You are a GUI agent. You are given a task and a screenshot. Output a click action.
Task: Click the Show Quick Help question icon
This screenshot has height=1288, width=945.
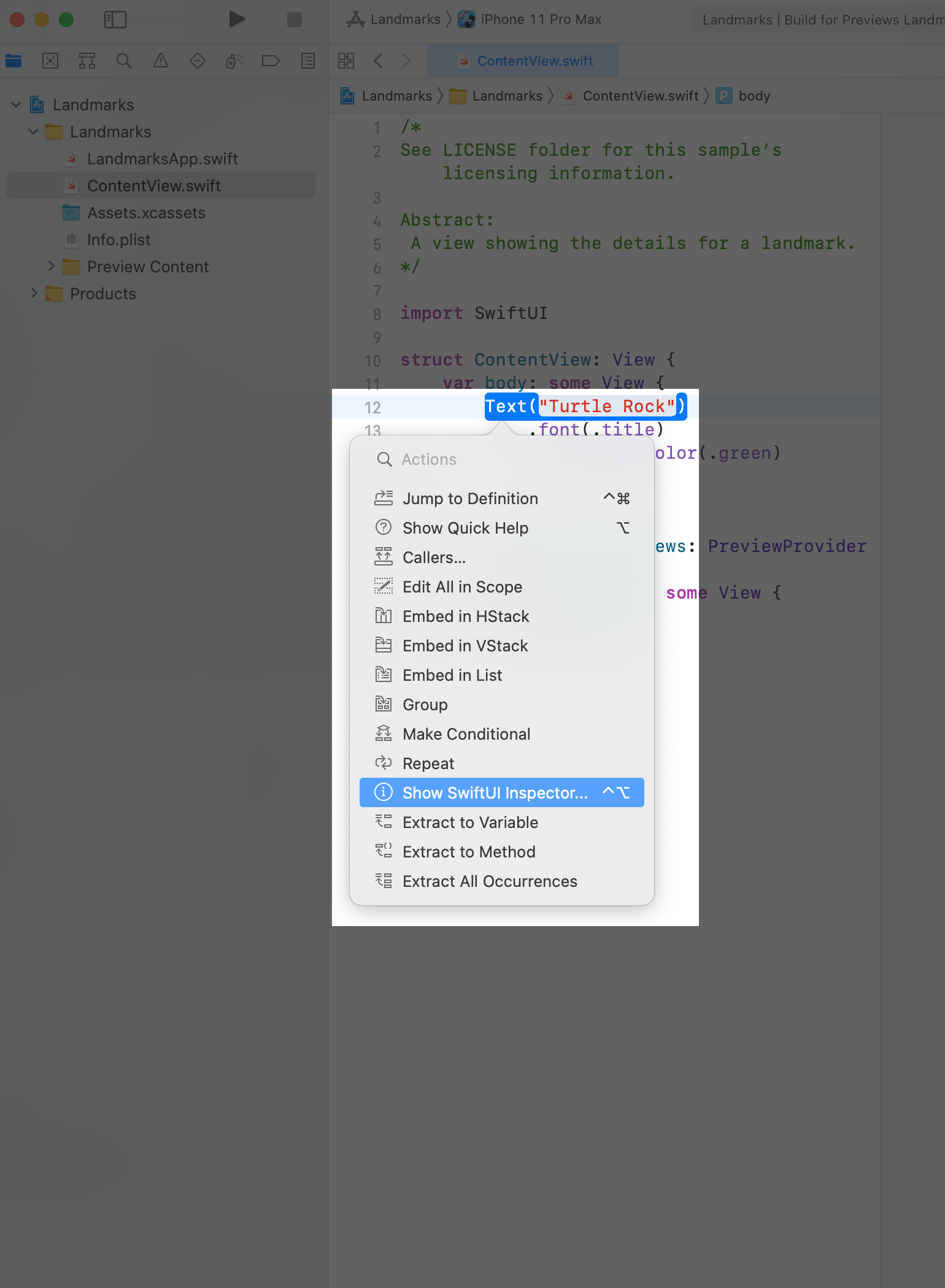coord(384,527)
